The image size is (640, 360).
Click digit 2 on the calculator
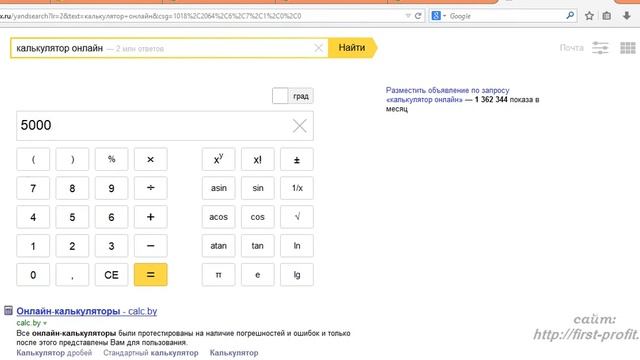[x=72, y=246]
